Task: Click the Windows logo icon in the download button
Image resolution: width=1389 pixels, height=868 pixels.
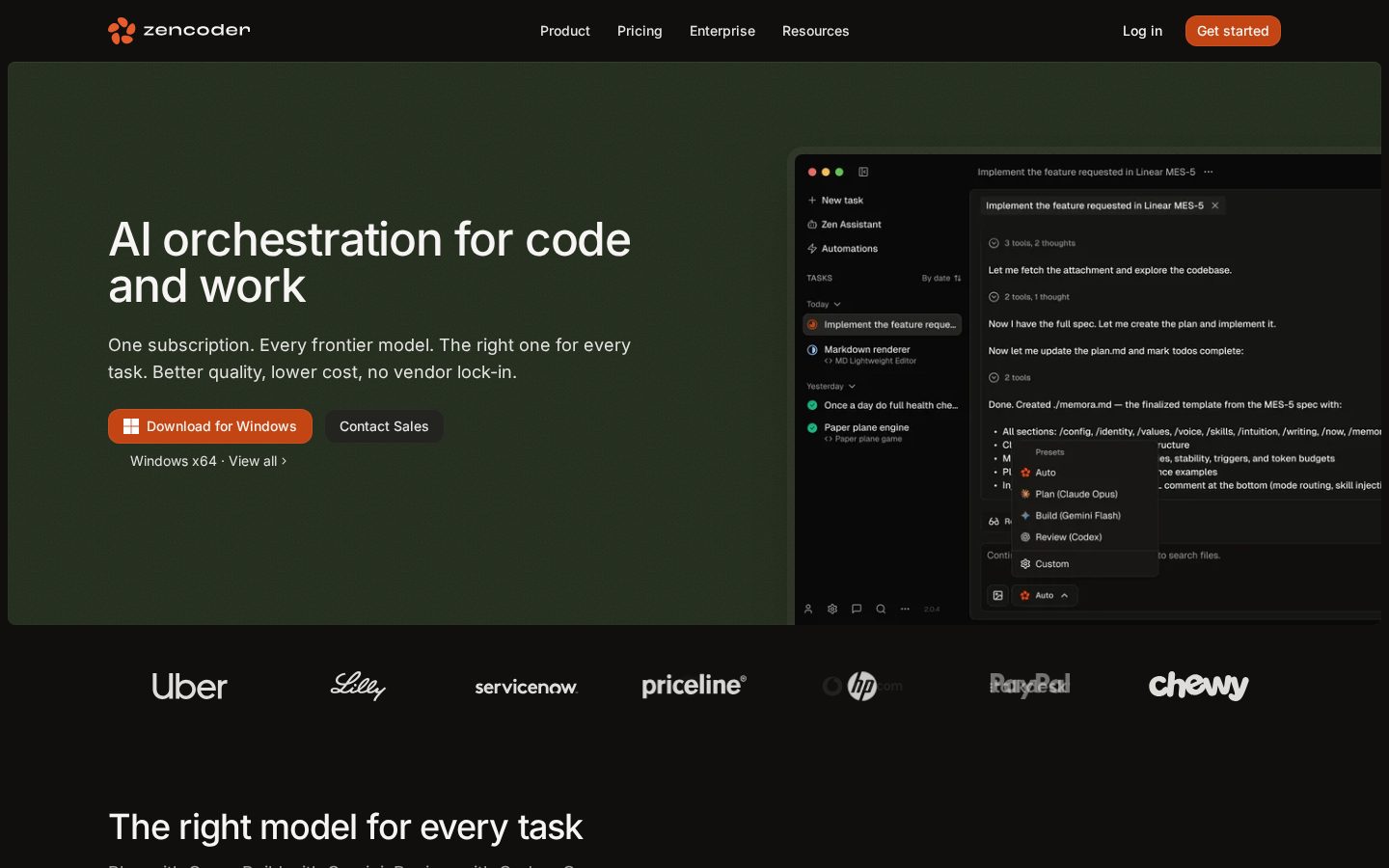Action: [x=131, y=426]
